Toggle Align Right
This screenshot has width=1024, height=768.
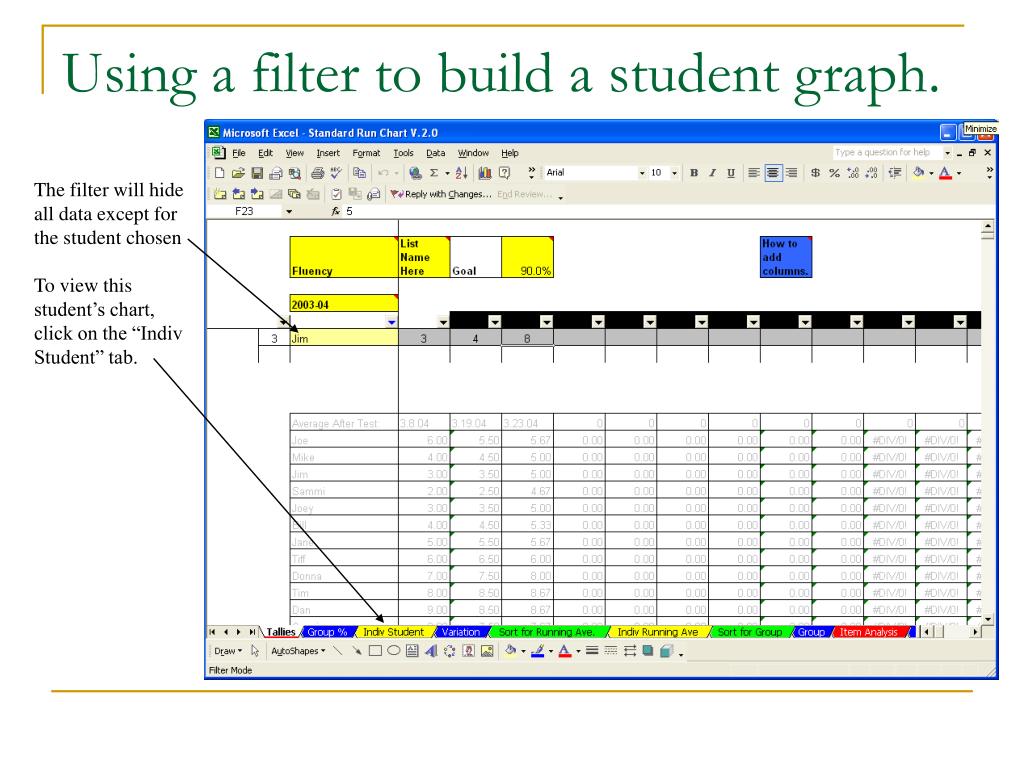tap(791, 173)
